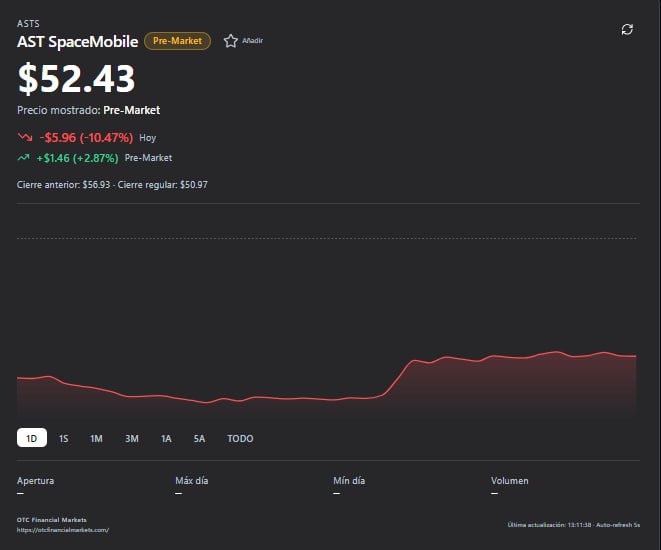The image size is (661, 550).
Task: Click the Pre-Market badge
Action: click(x=177, y=41)
